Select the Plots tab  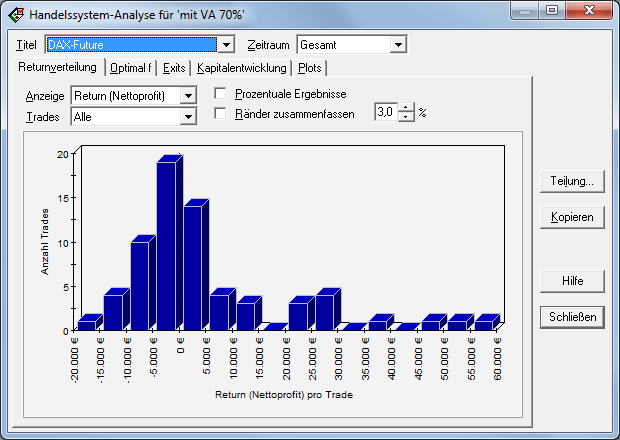coord(309,68)
